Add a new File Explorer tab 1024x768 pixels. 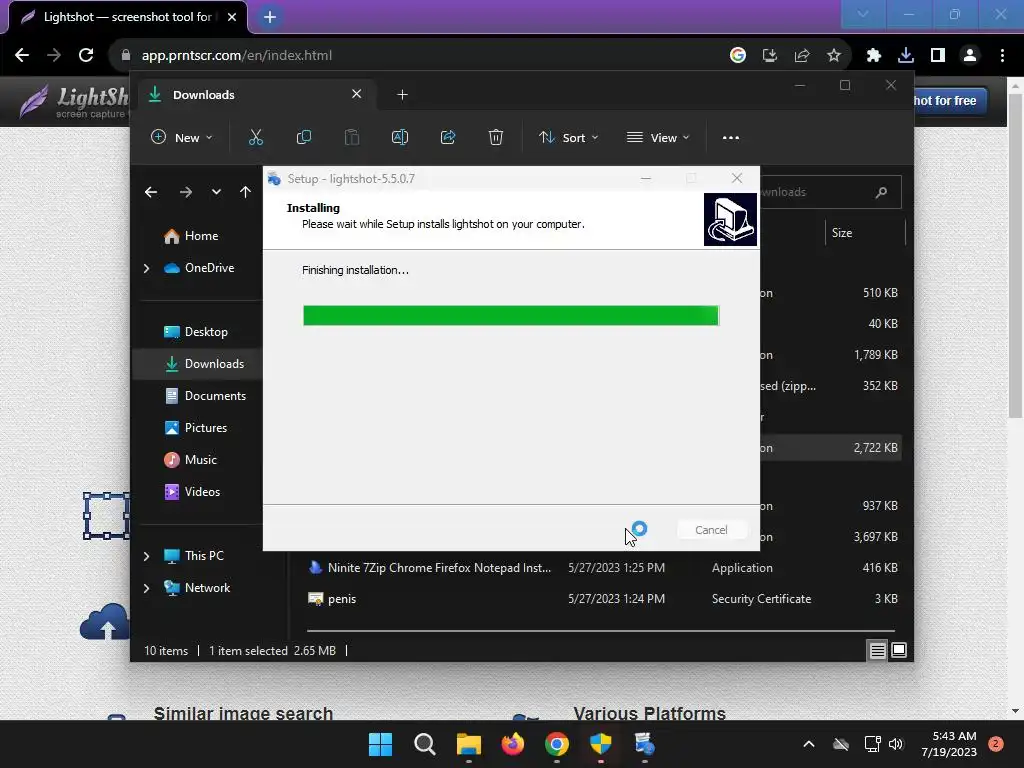coord(402,95)
